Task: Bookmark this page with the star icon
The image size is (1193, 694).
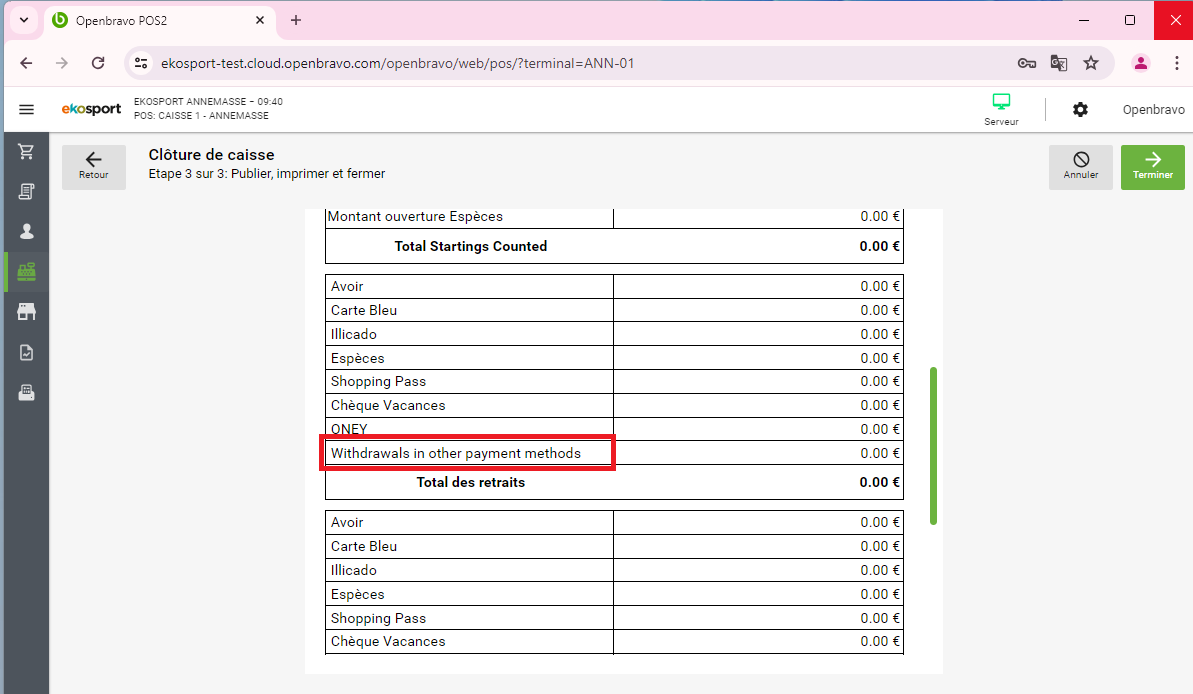Action: 1091,63
